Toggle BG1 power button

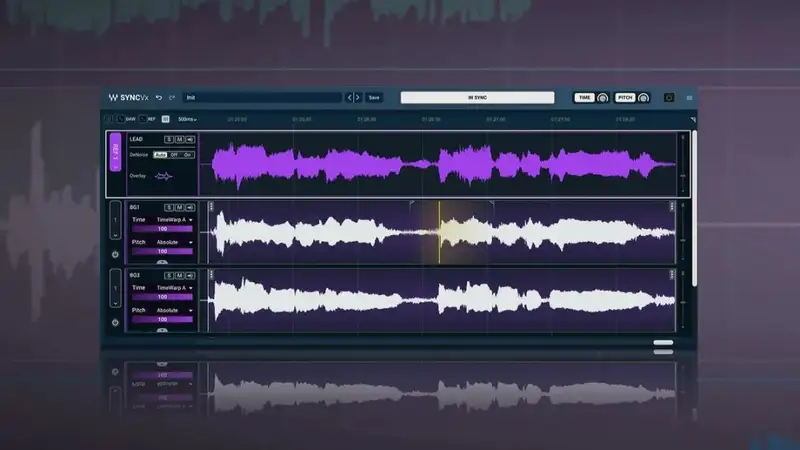115,255
